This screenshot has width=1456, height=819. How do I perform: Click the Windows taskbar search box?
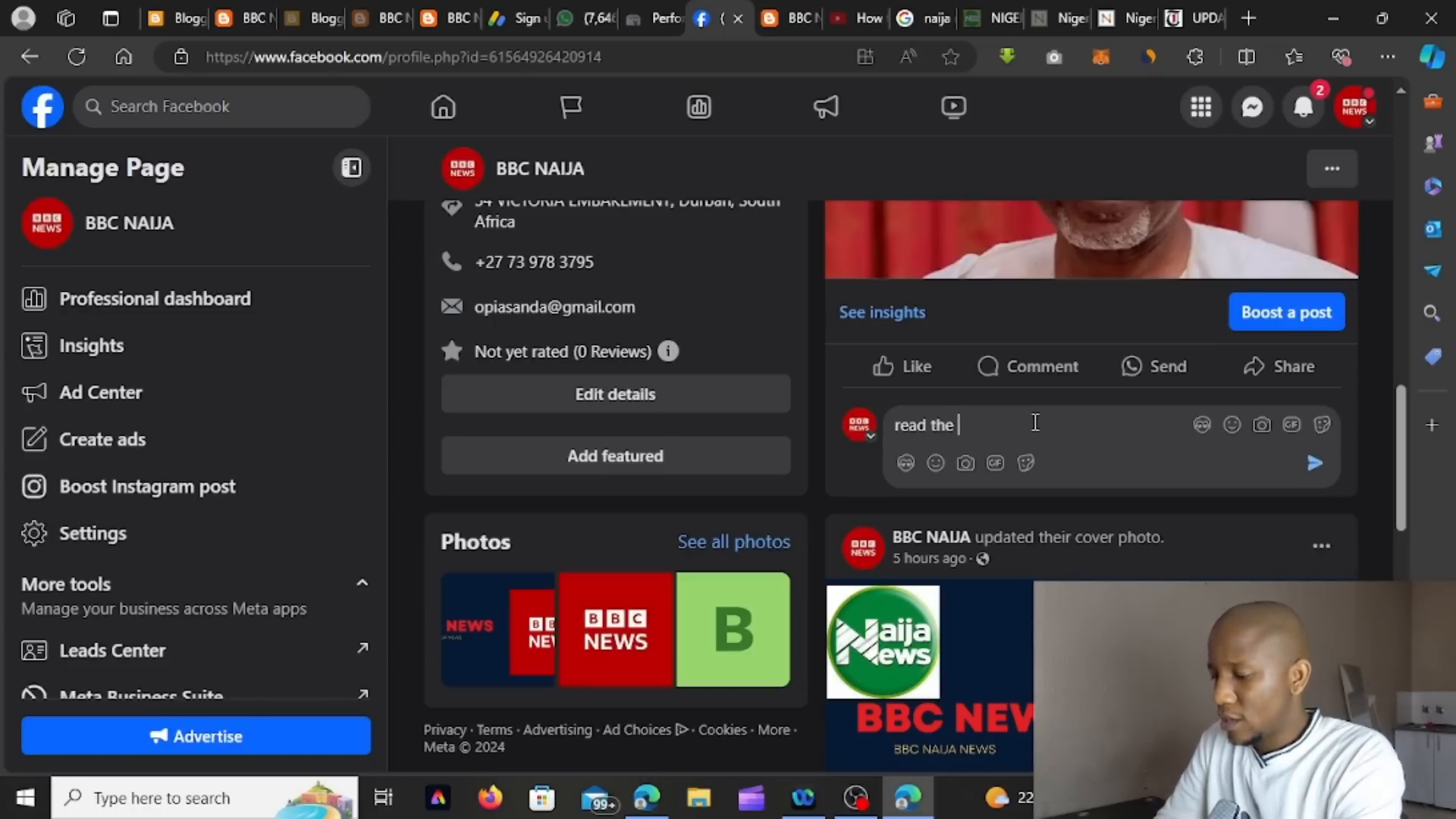coord(205,798)
